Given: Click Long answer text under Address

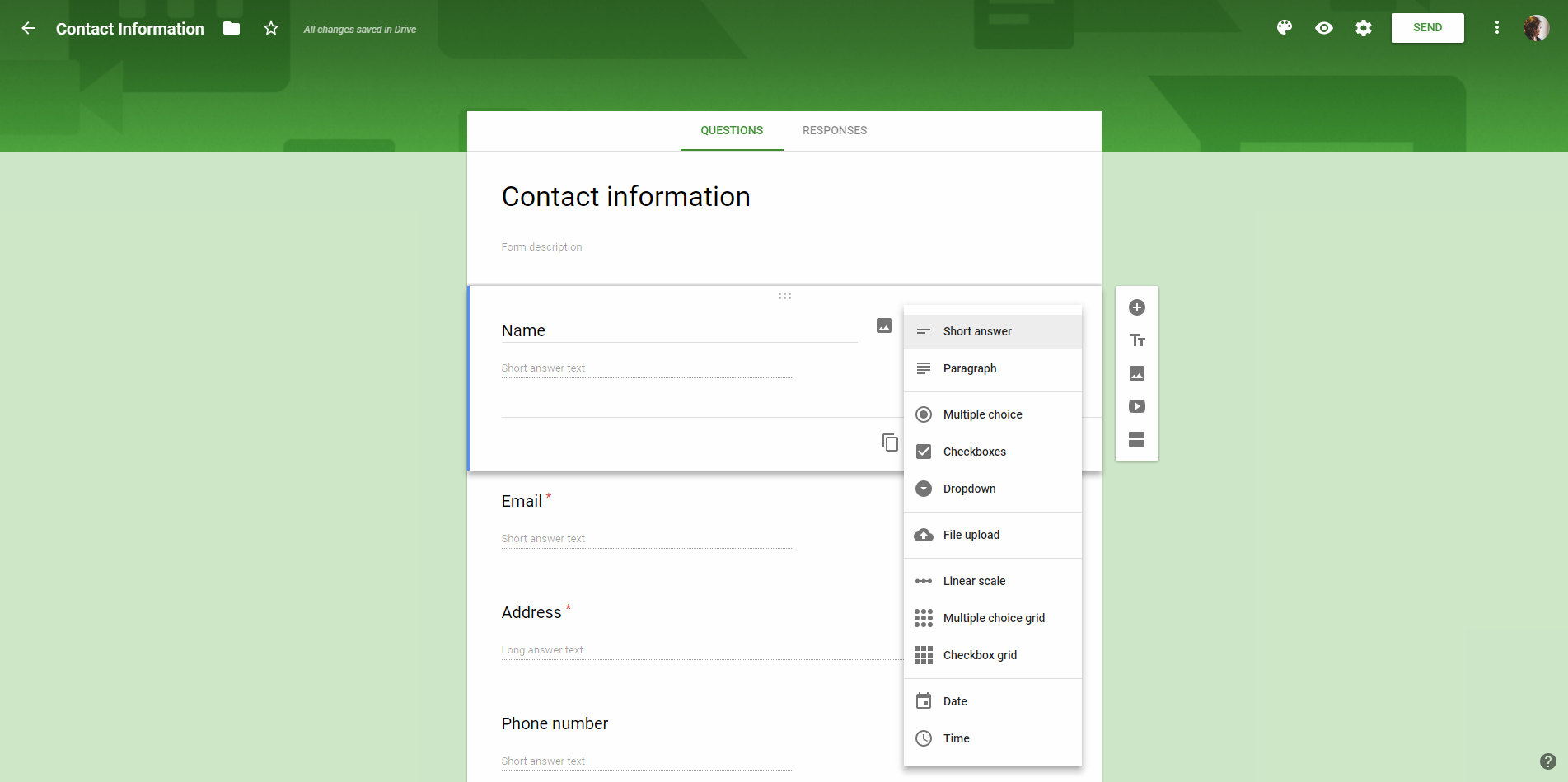Looking at the screenshot, I should (542, 650).
